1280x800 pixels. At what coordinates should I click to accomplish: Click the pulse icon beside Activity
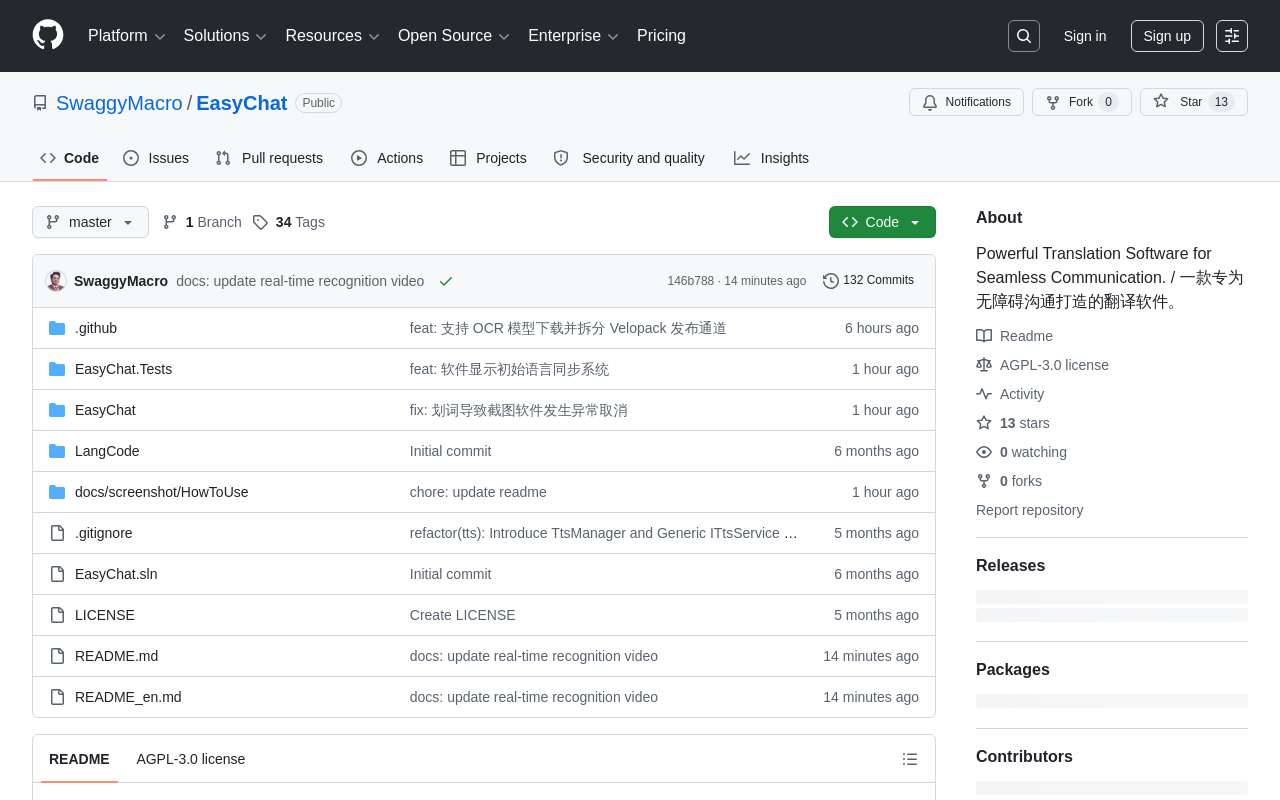click(984, 394)
